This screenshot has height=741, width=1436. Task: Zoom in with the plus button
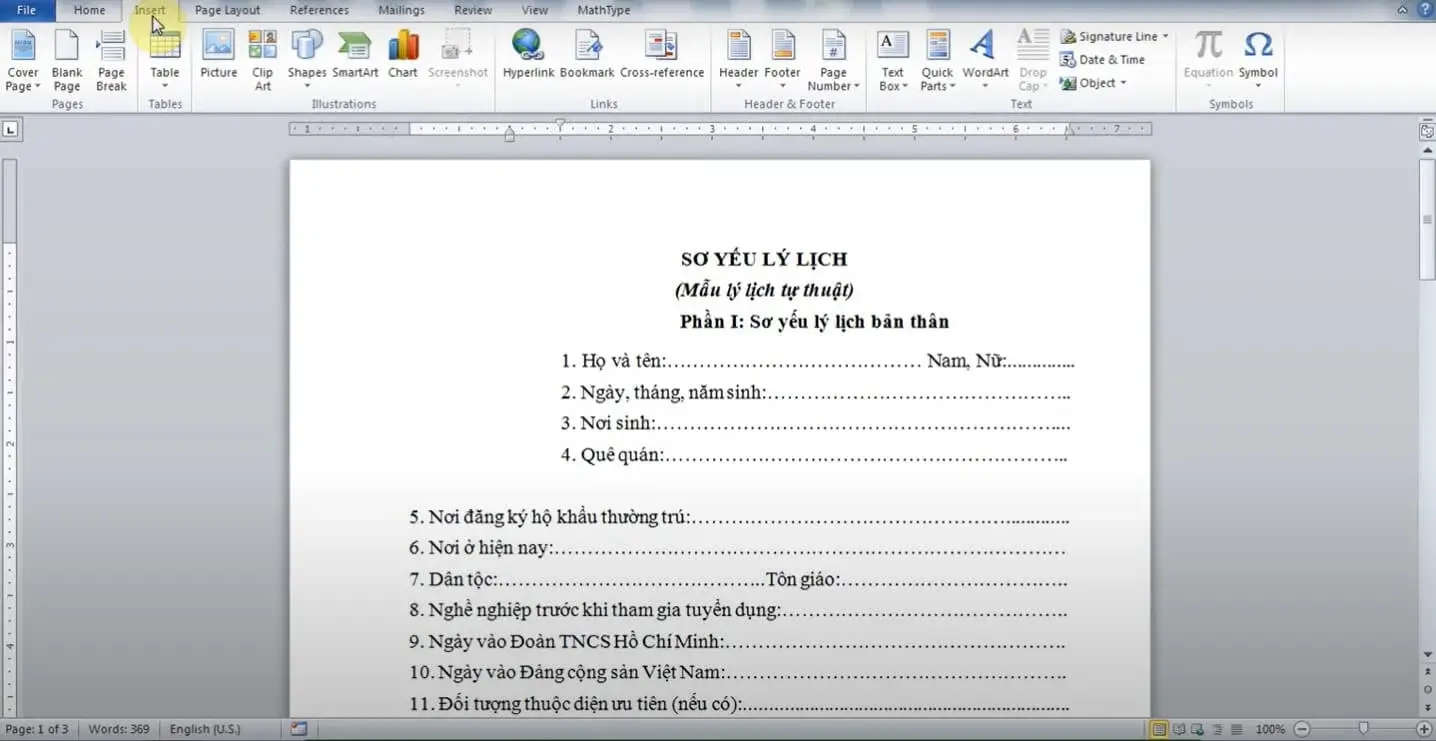tap(1424, 729)
